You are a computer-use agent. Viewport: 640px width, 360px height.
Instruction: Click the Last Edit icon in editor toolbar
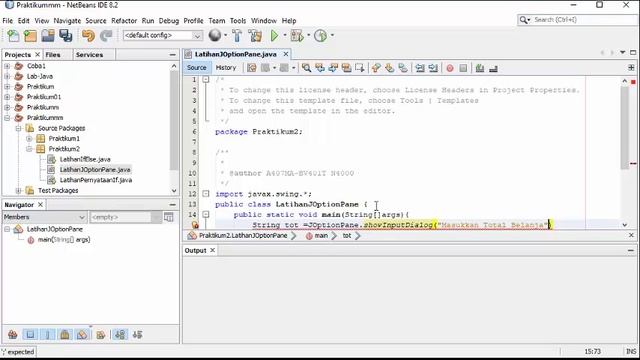252,68
